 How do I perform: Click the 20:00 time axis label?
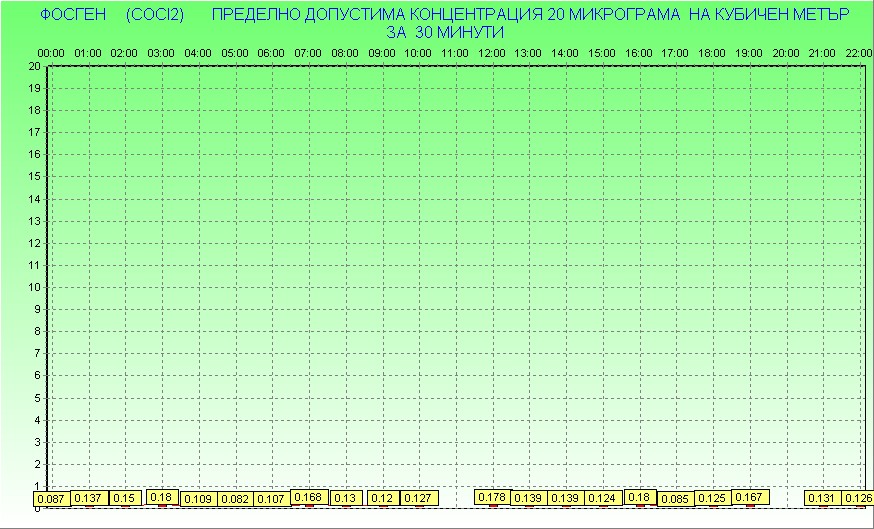click(x=786, y=53)
